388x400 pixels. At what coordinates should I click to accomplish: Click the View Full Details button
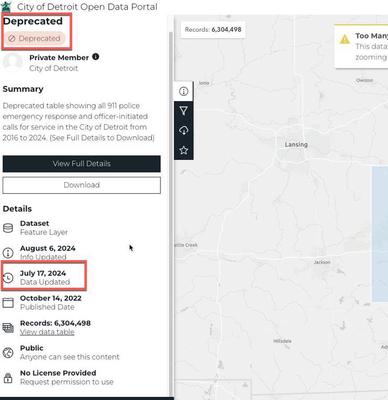pos(82,164)
